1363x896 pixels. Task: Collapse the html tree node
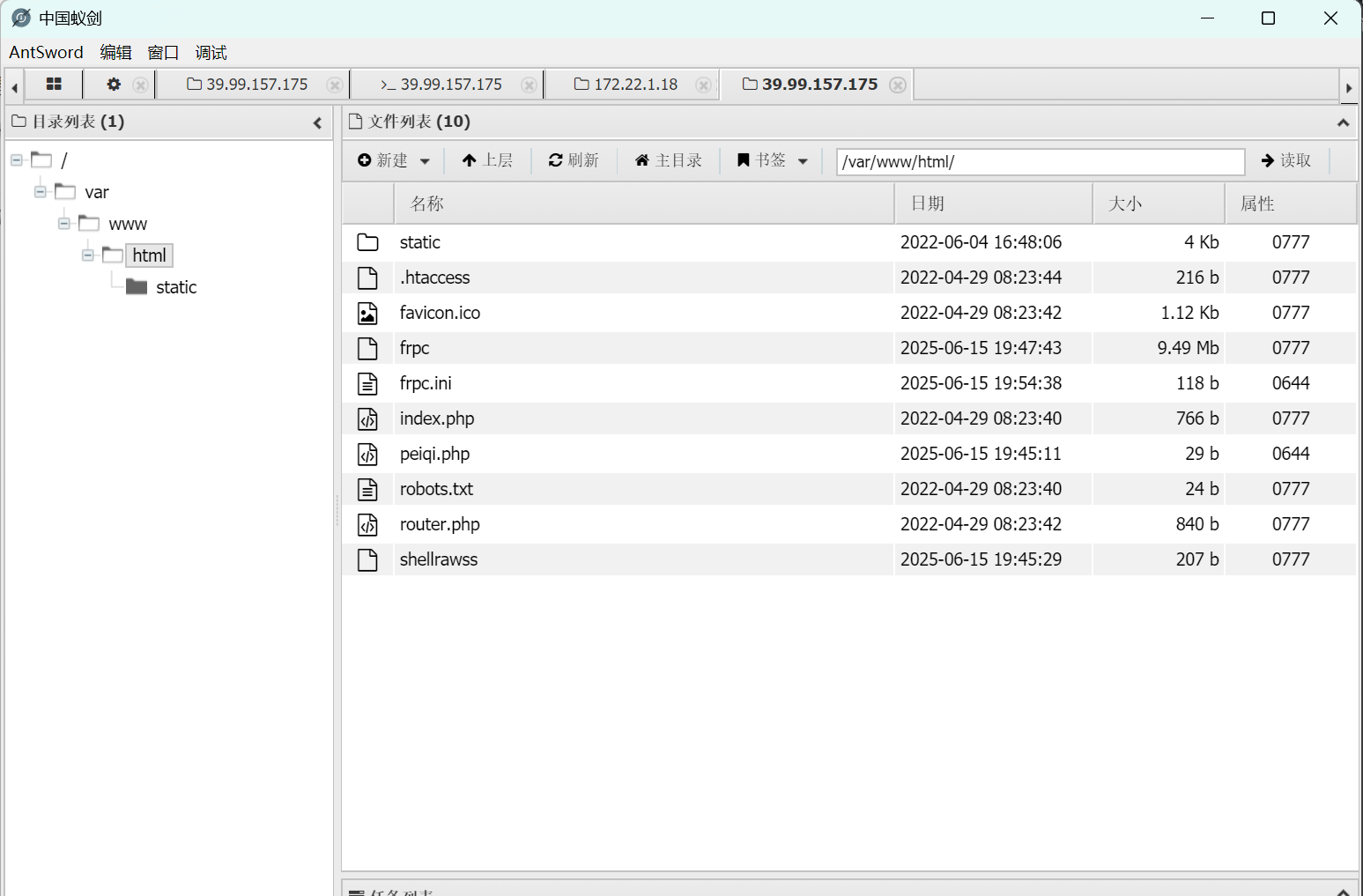88,255
